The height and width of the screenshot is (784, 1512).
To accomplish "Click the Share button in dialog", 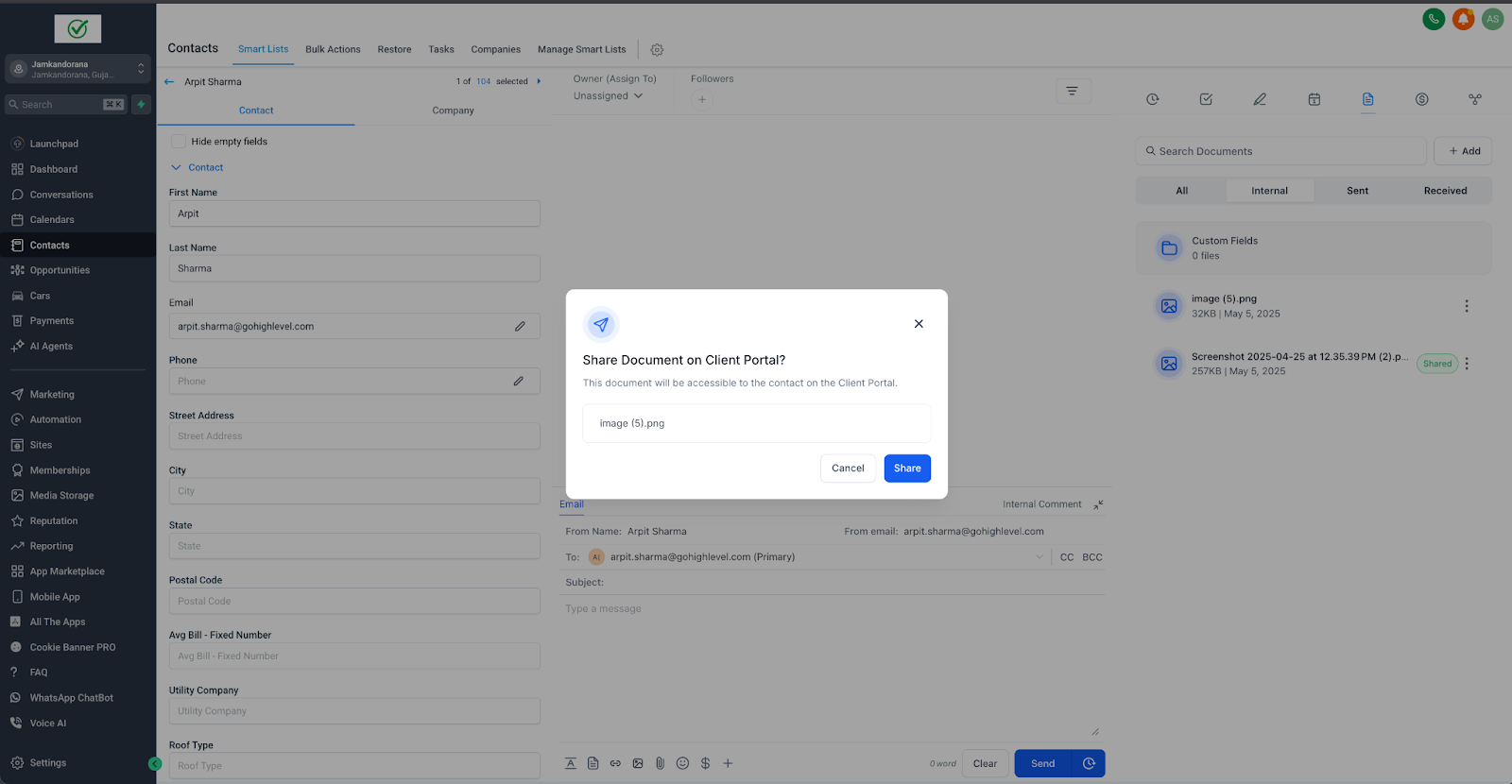I will 907,469.
